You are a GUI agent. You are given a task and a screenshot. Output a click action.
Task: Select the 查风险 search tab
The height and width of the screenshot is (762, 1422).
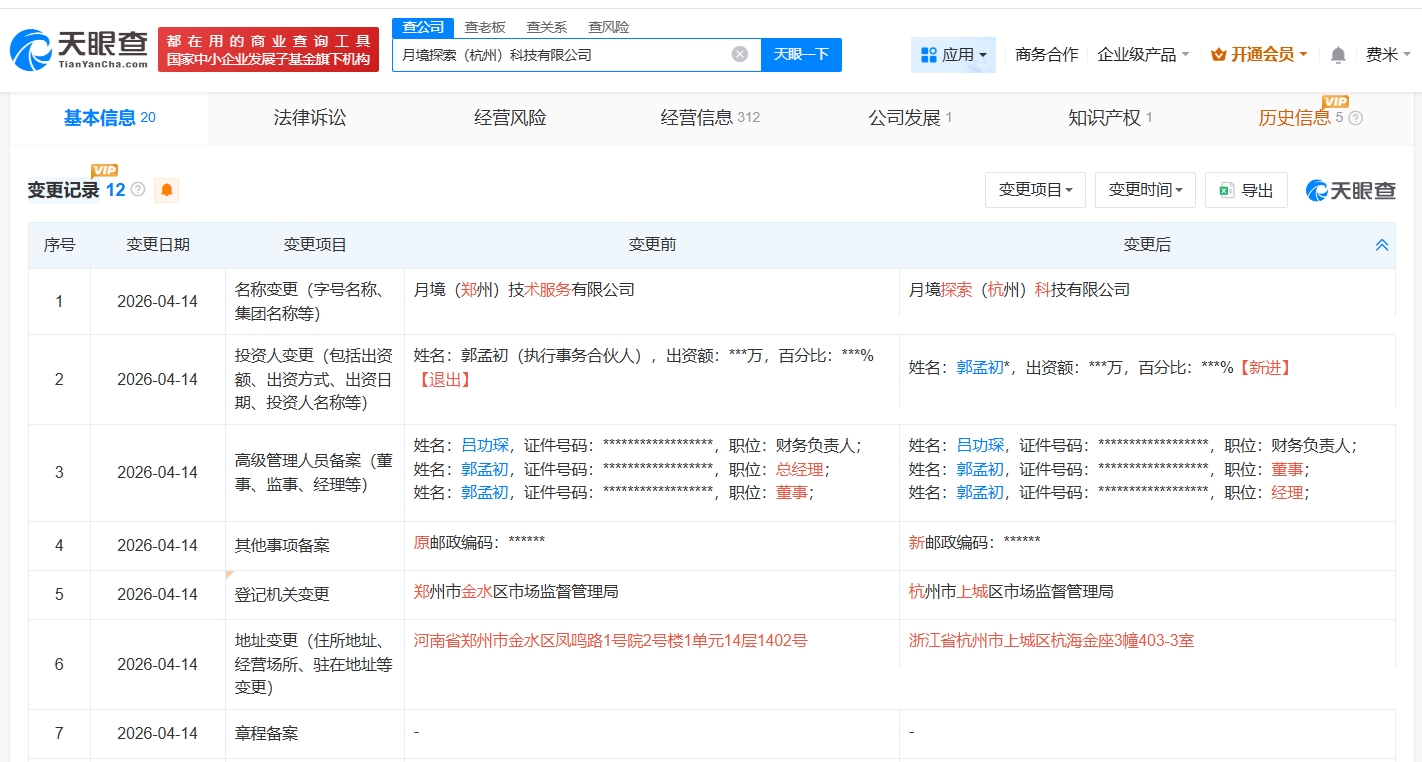[609, 27]
